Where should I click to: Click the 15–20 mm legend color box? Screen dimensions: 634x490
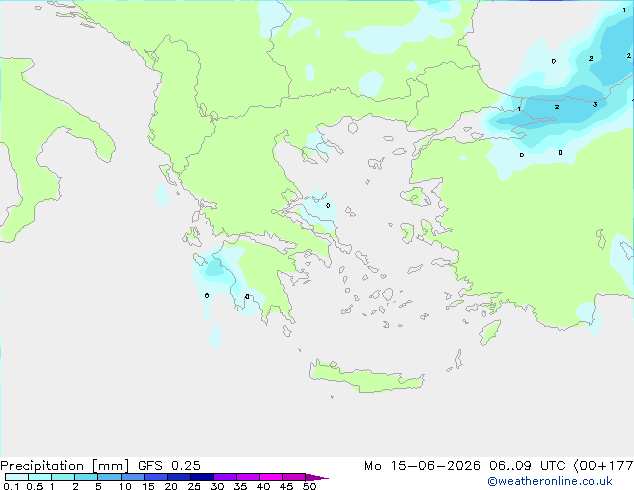pos(155,477)
